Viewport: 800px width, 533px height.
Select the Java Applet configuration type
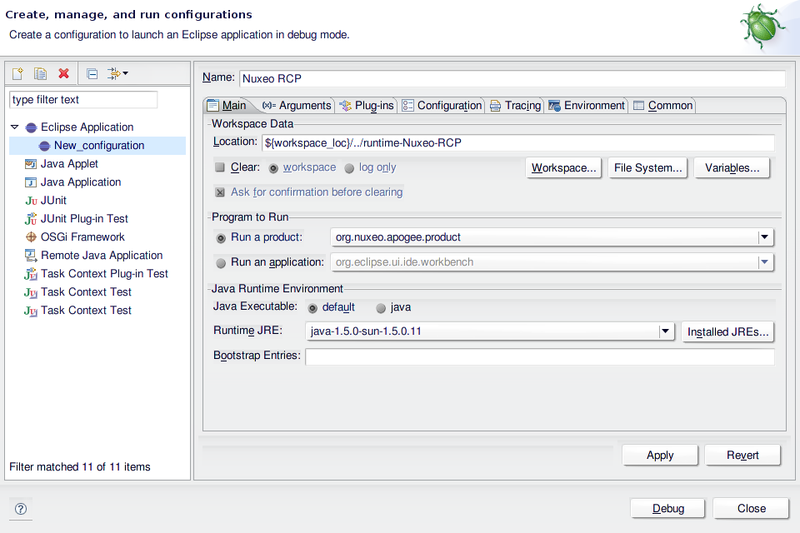point(69,164)
